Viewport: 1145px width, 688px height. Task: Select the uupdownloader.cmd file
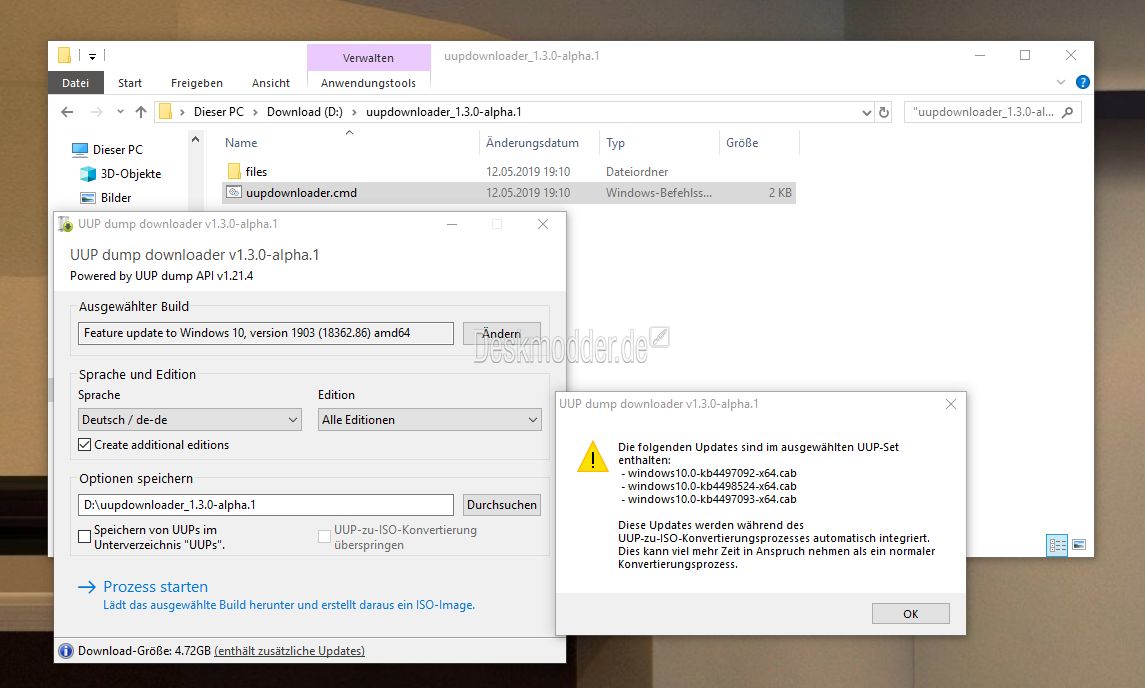point(508,193)
